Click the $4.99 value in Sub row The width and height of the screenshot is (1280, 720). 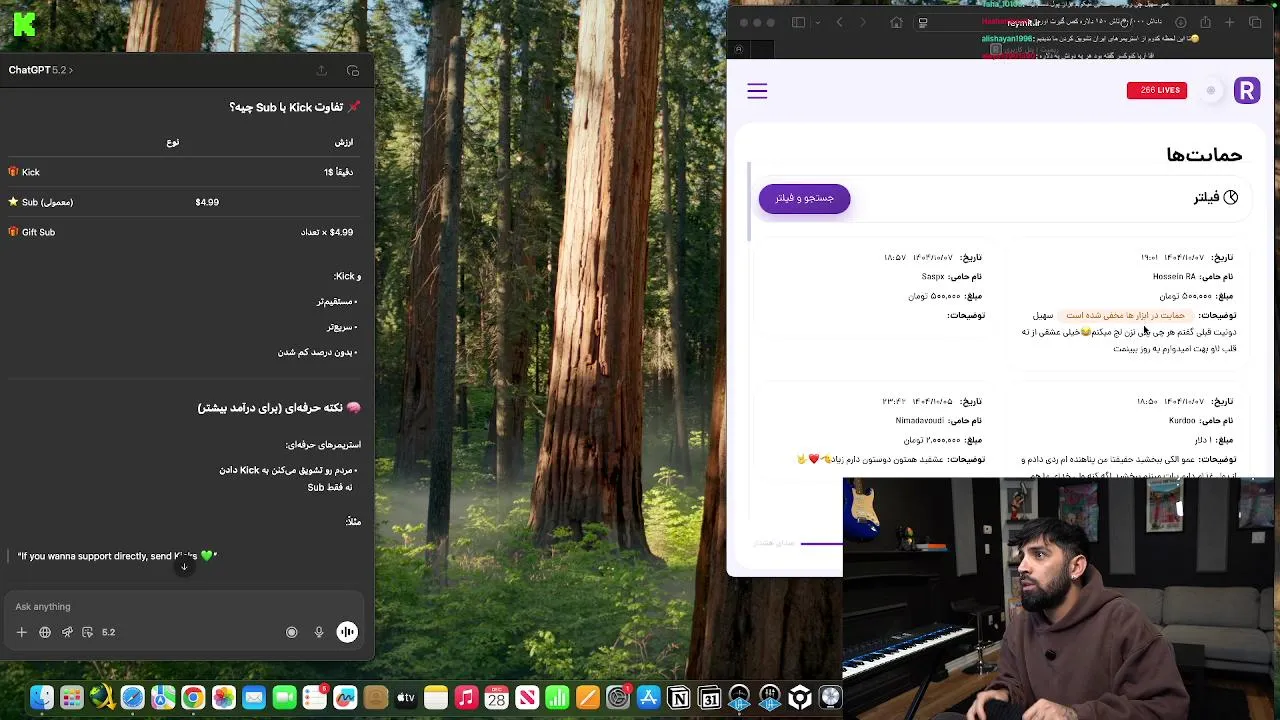[x=207, y=202]
